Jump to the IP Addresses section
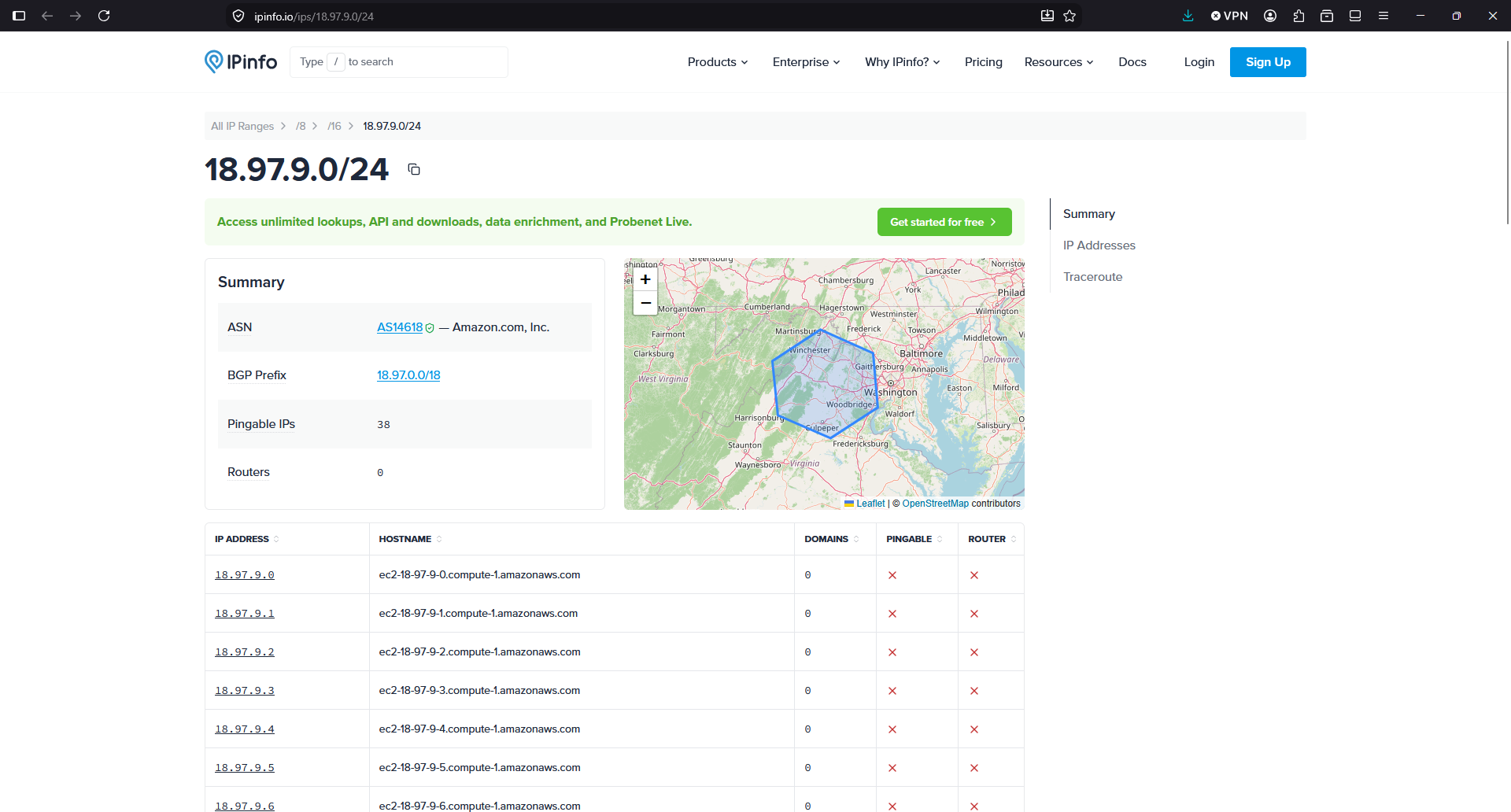The width and height of the screenshot is (1511, 812). coord(1099,245)
